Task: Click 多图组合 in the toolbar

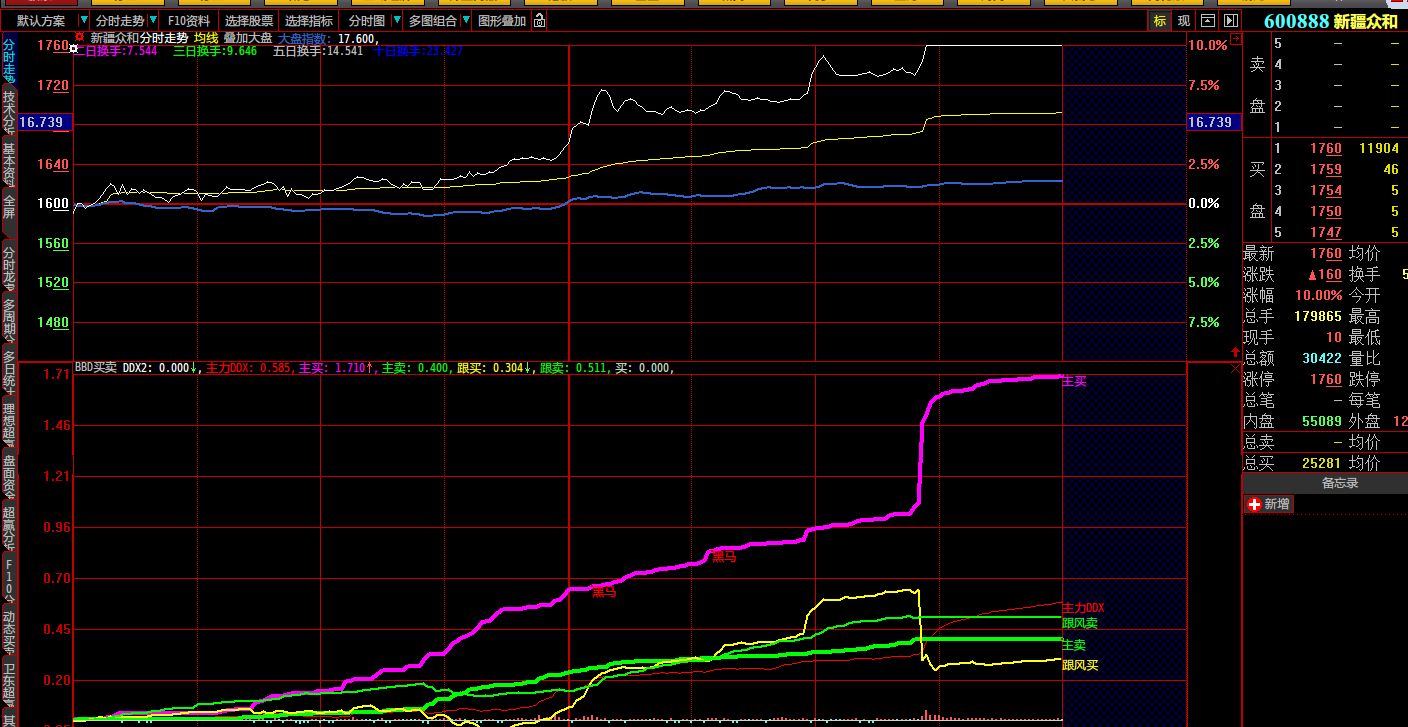Action: point(433,21)
